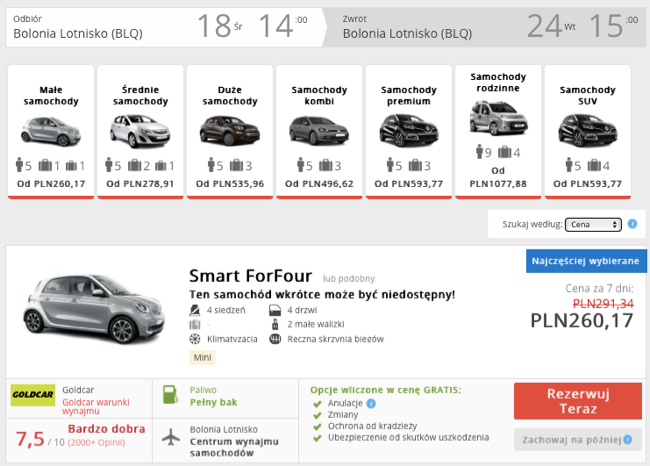Click the Mini category tag
Screen dimensions: 650x466
pos(202,357)
